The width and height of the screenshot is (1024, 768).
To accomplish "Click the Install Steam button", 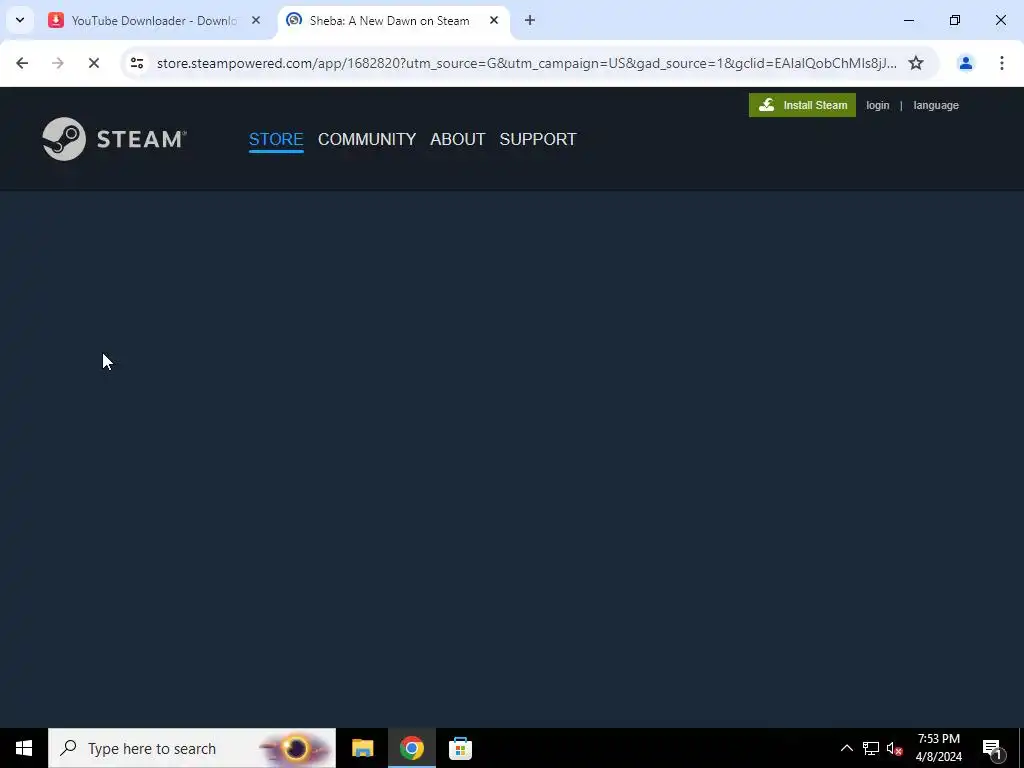I will (802, 105).
